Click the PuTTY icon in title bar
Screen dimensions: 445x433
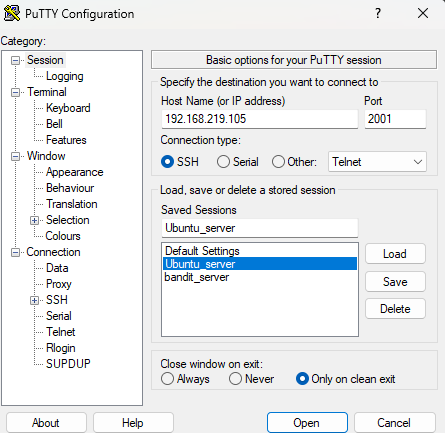pyautogui.click(x=12, y=14)
